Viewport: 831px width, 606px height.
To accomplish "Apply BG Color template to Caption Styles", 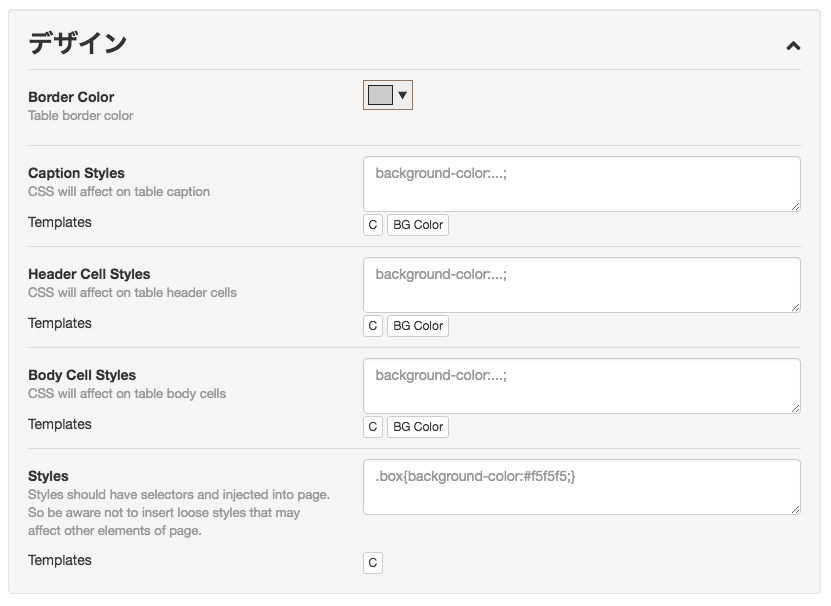I will (x=418, y=225).
